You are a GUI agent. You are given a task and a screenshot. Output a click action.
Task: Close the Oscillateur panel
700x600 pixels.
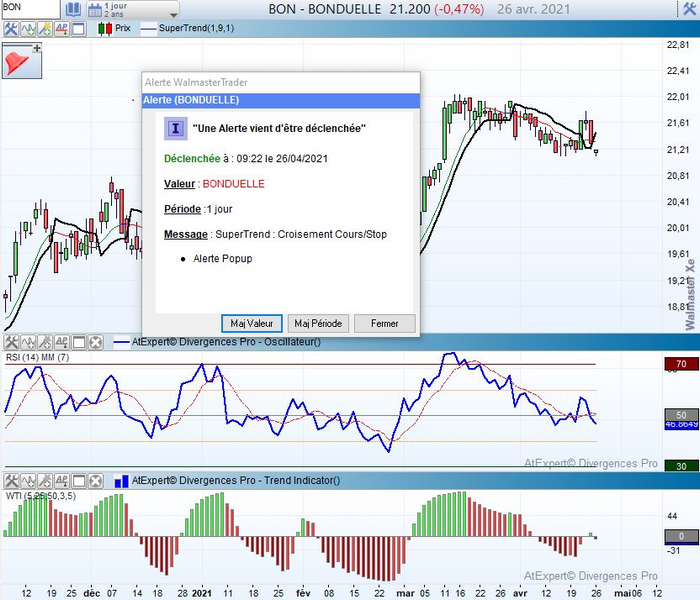[x=96, y=342]
